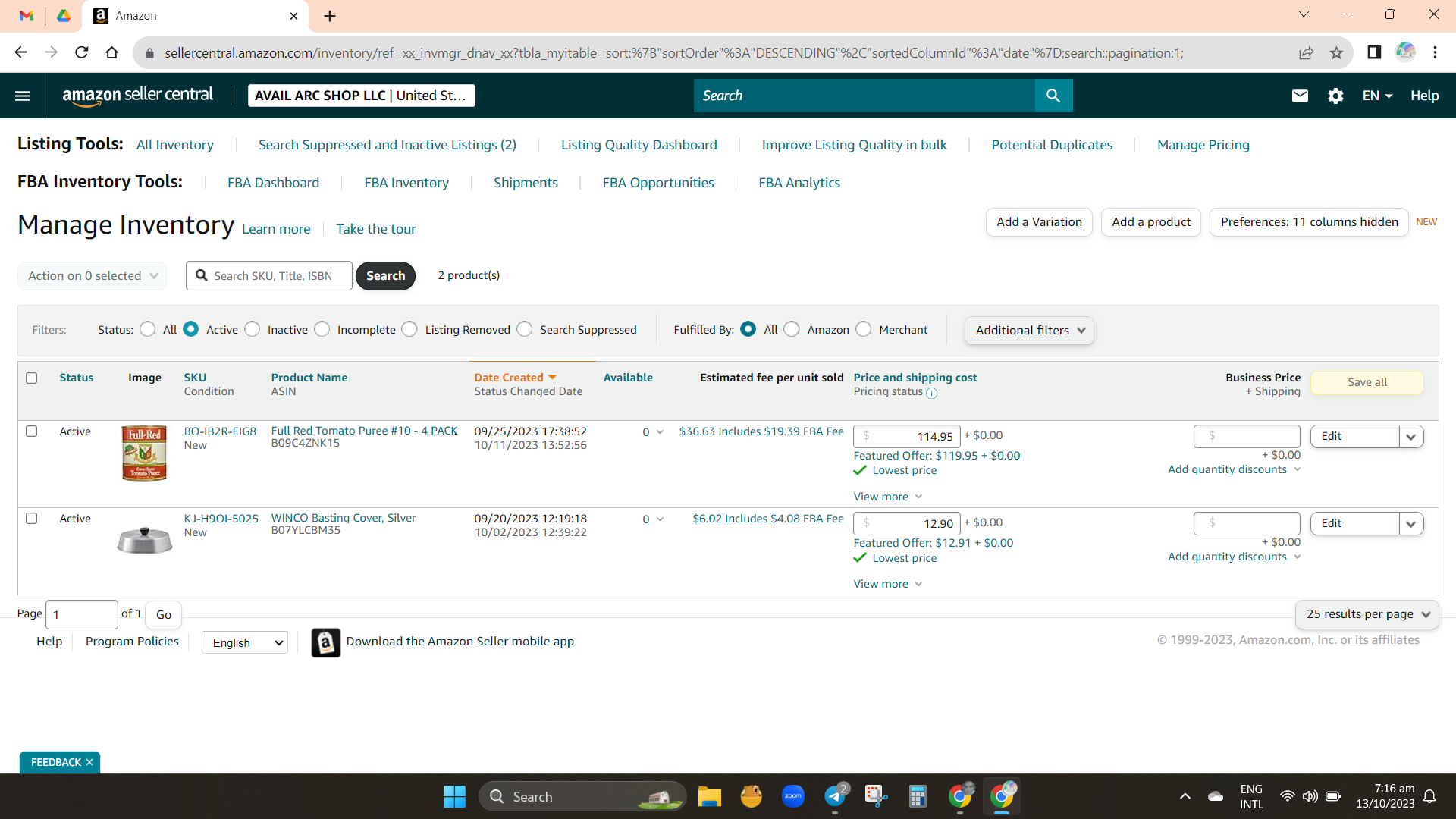The height and width of the screenshot is (819, 1456).
Task: Expand View more for Full Red Tomato Puree
Action: click(x=887, y=497)
